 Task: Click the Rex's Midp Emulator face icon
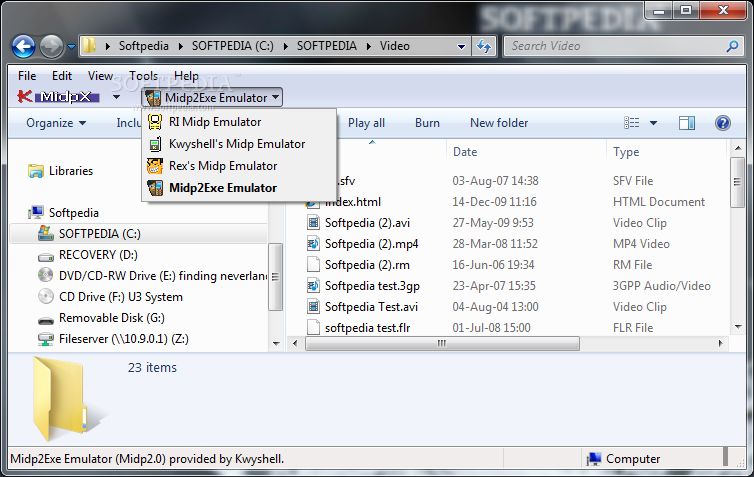click(155, 166)
